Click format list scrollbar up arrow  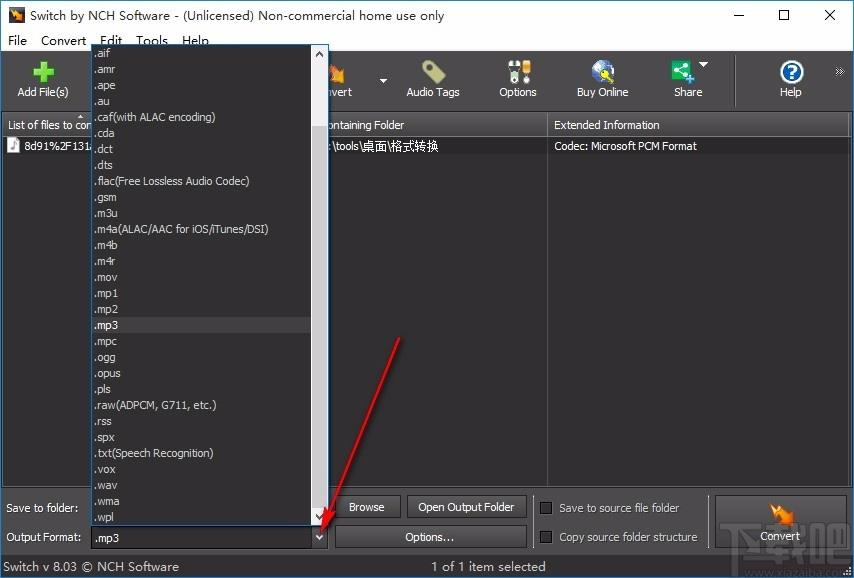click(x=319, y=54)
